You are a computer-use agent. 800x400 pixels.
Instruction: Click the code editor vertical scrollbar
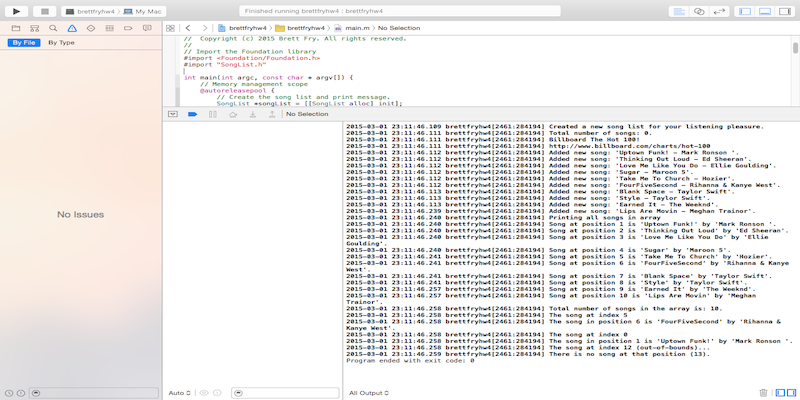(x=795, y=48)
